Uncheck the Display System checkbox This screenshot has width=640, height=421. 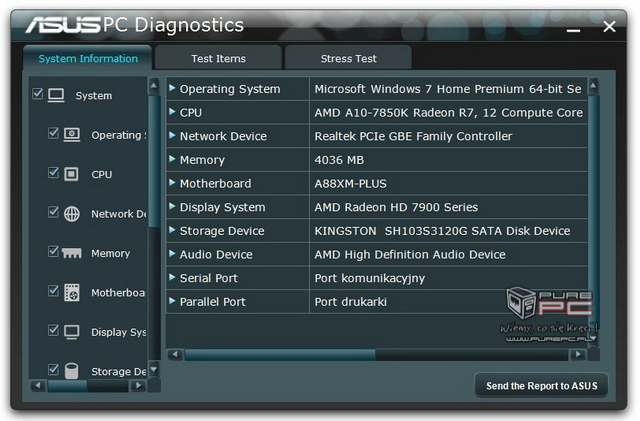(x=53, y=330)
